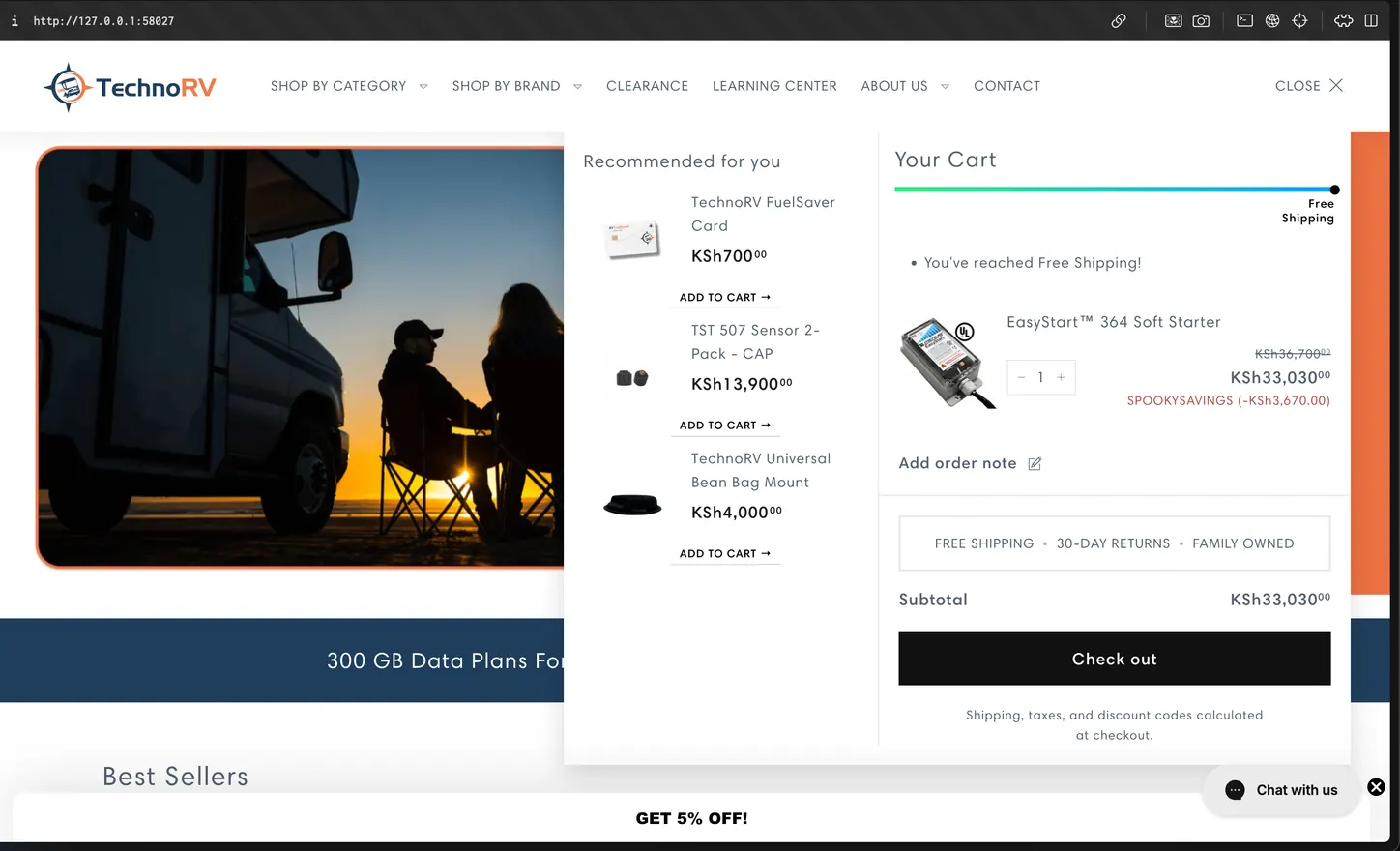
Task: Add TechnoRV Universal Bean Bag Mount to cart
Action: click(x=725, y=554)
